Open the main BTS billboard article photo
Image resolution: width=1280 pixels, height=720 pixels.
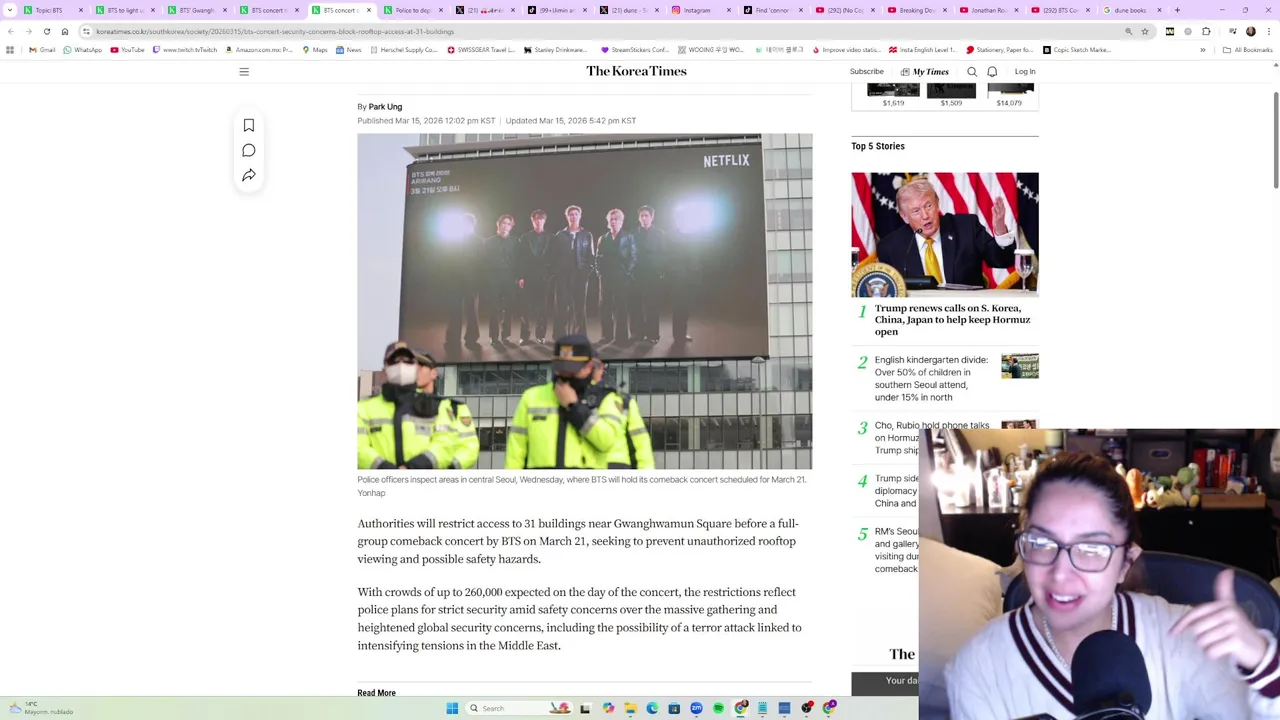(x=585, y=301)
